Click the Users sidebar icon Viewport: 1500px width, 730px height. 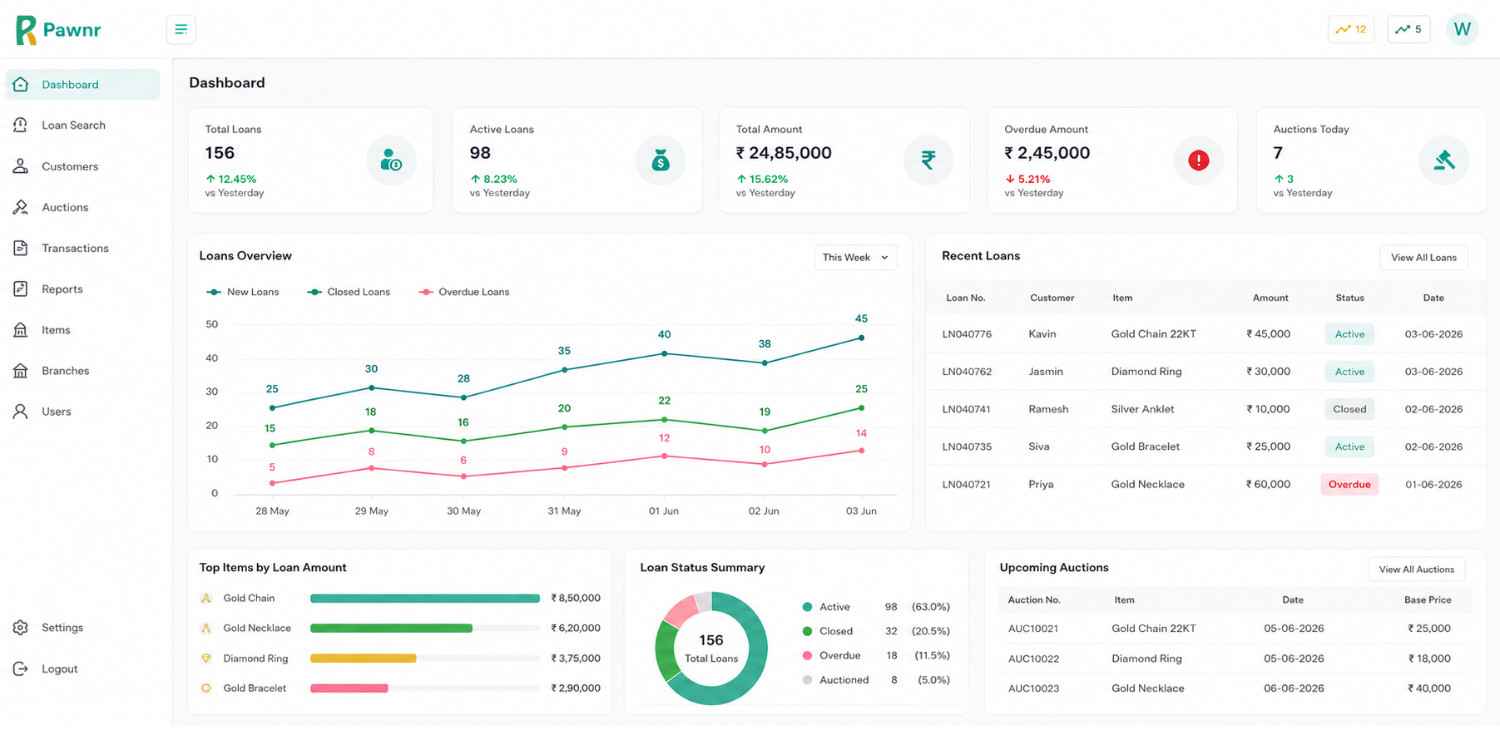point(20,411)
